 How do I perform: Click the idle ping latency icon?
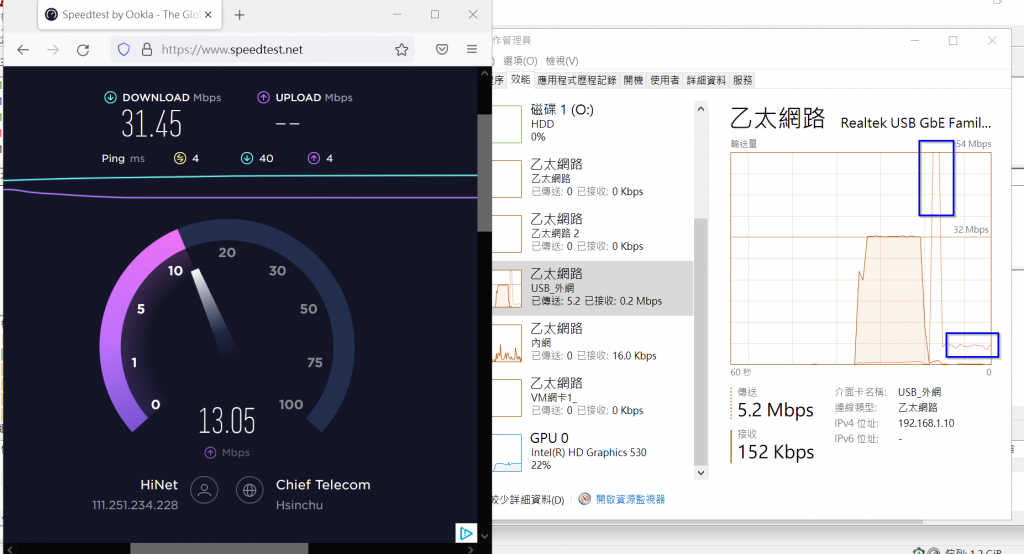[180, 158]
